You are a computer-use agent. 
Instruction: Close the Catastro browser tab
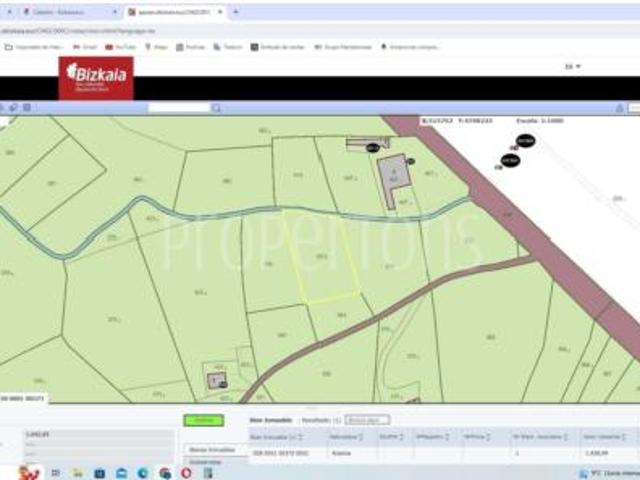coord(115,12)
